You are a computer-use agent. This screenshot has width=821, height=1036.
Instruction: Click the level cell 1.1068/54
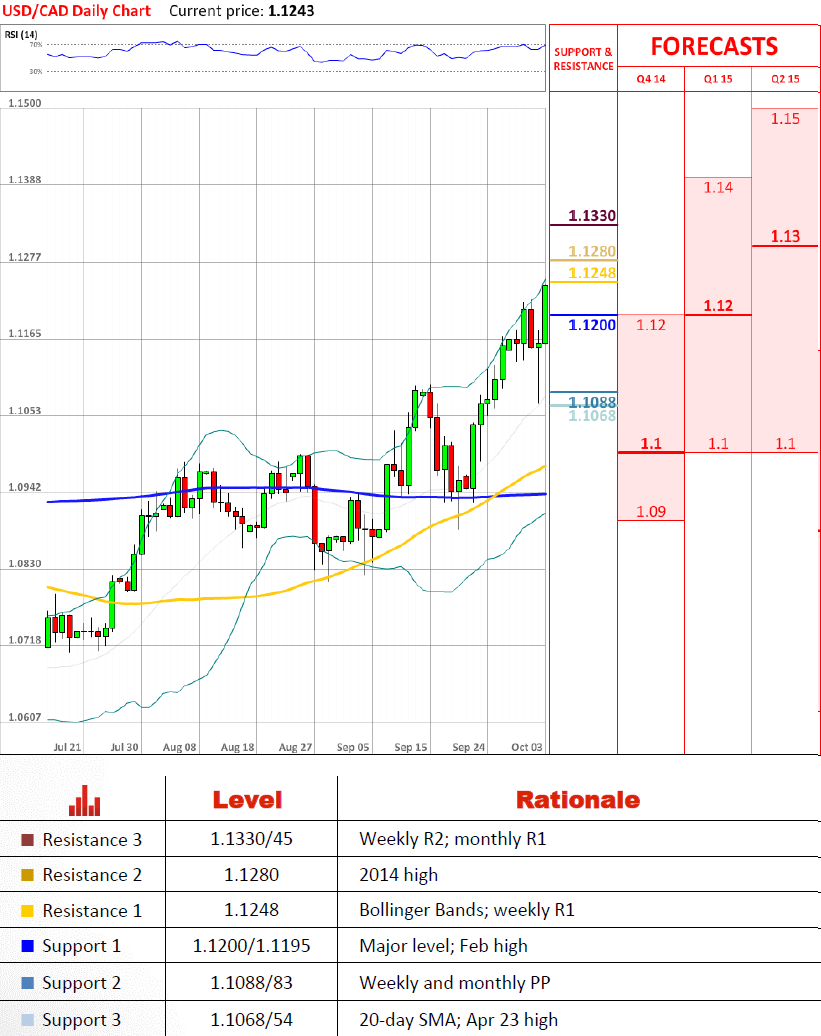pos(251,1019)
